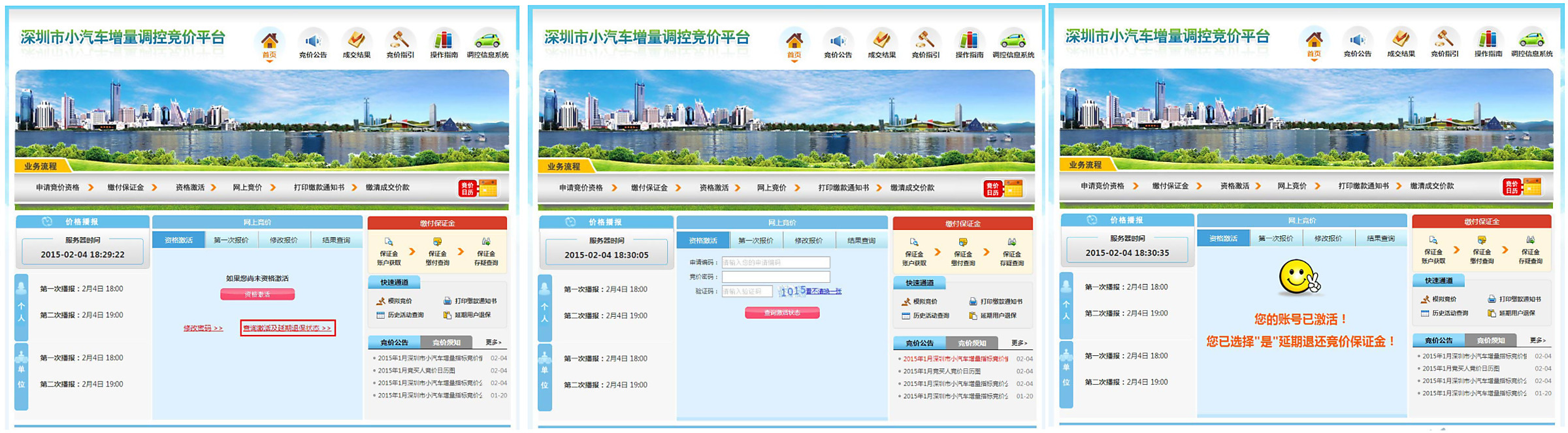The height and width of the screenshot is (433, 1568).
Task: Click 1015 captcha image on login form
Action: [792, 291]
